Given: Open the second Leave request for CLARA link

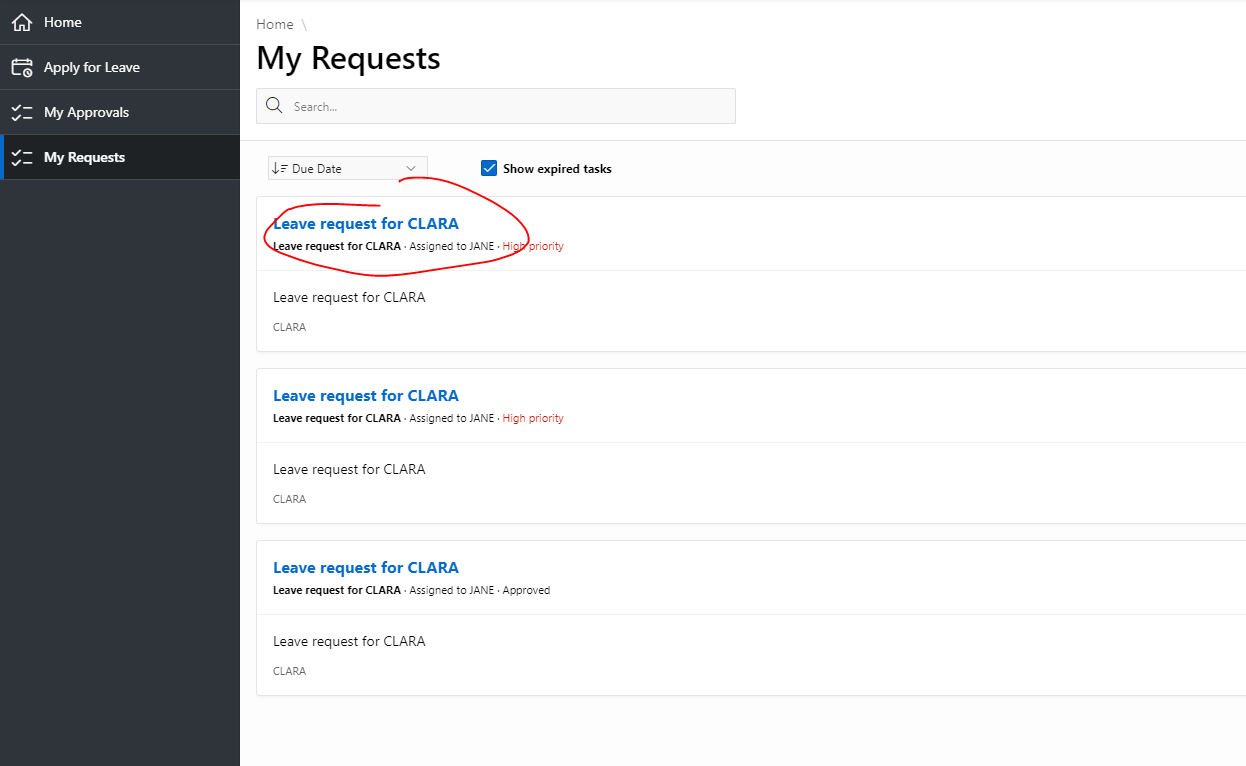Looking at the screenshot, I should click(366, 396).
